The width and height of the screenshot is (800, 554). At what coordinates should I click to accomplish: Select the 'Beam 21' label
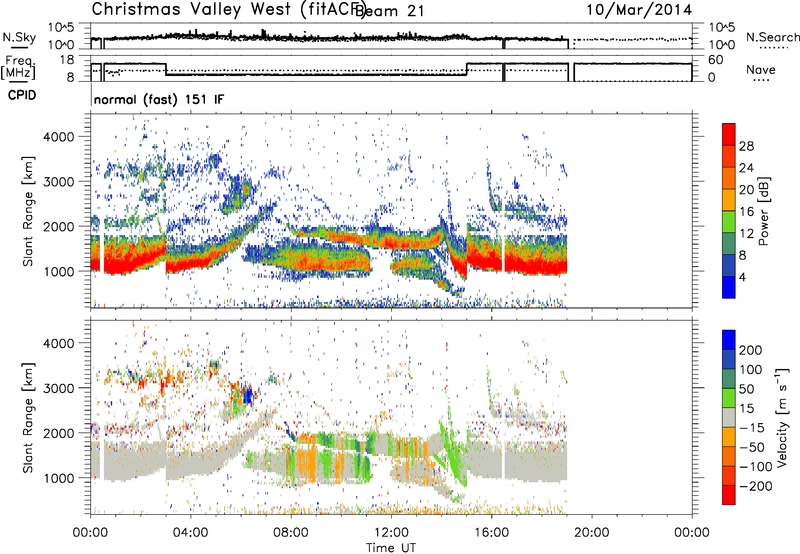pos(389,11)
